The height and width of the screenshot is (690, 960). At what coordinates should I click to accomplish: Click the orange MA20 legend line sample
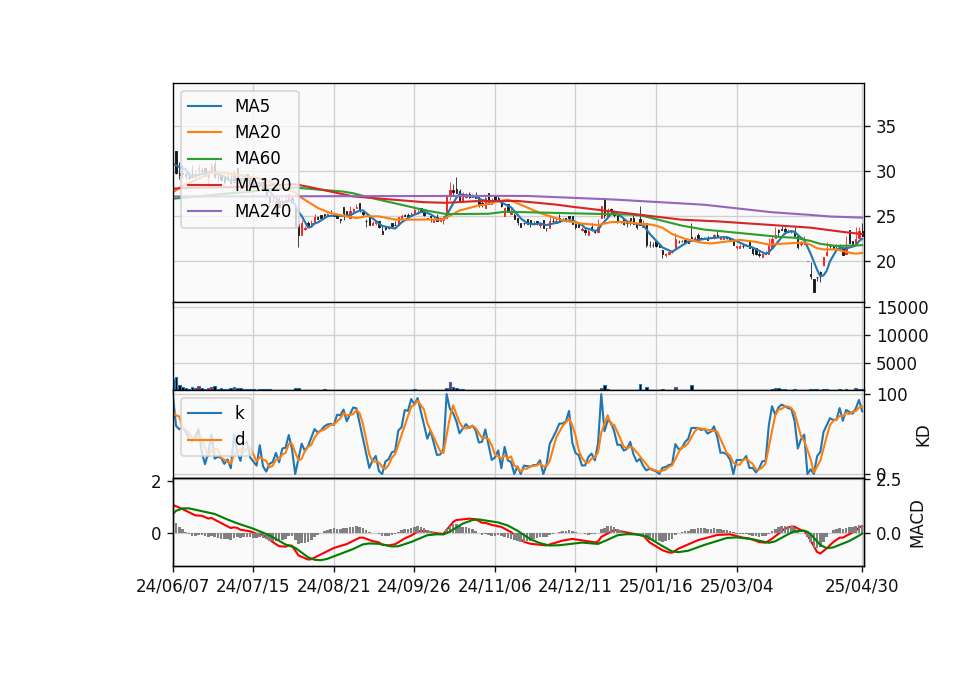pos(204,132)
